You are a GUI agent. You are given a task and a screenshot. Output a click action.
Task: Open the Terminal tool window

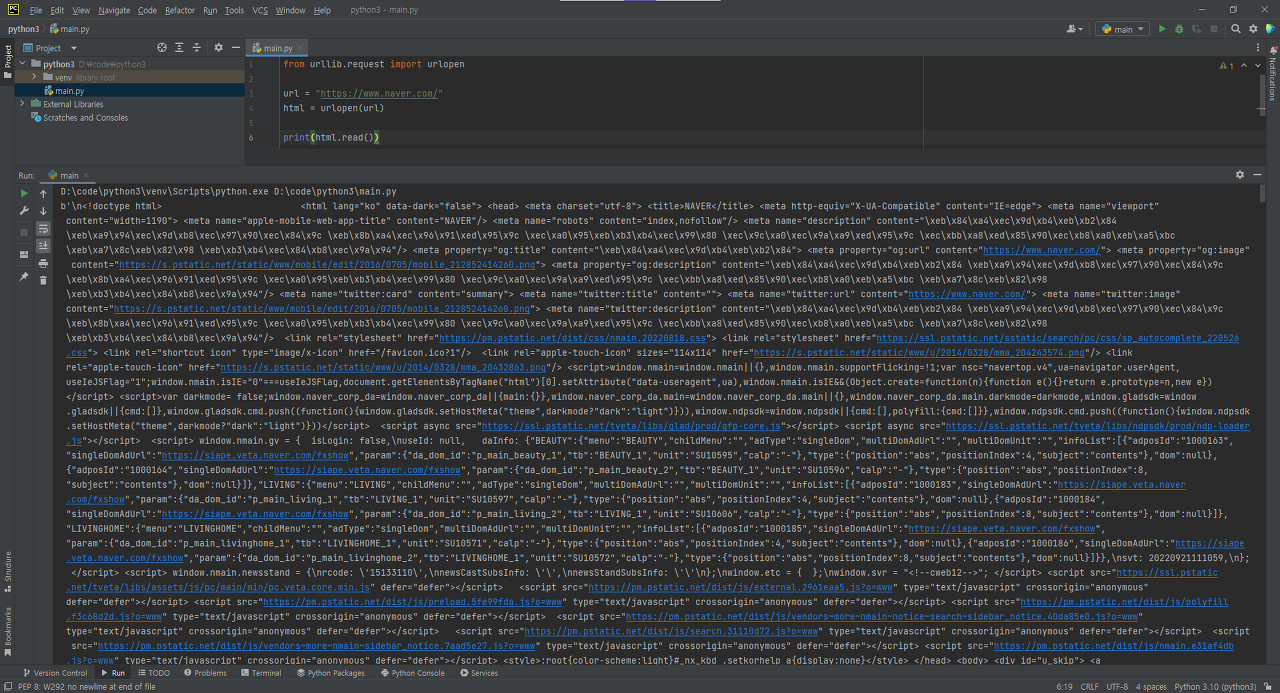(260, 673)
